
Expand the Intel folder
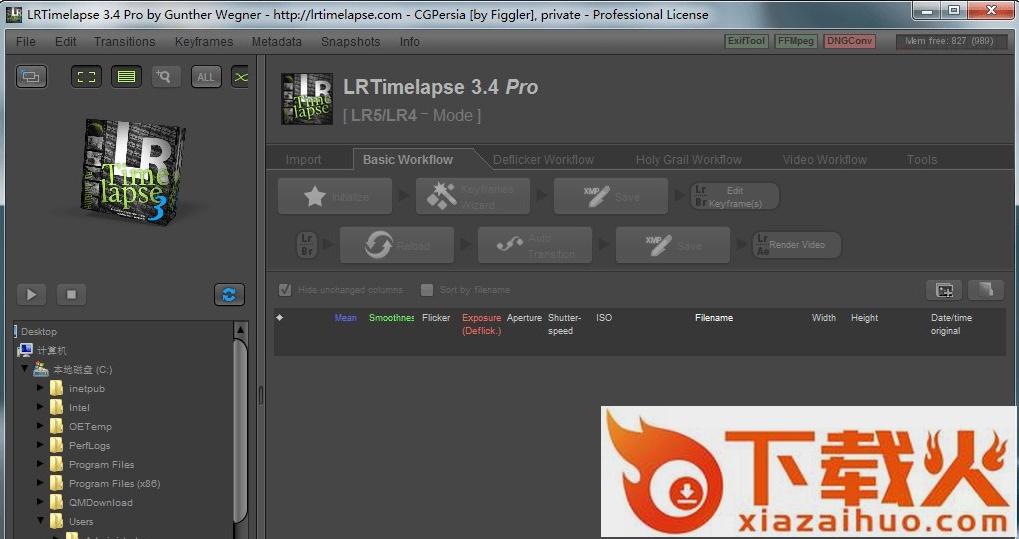pos(40,406)
